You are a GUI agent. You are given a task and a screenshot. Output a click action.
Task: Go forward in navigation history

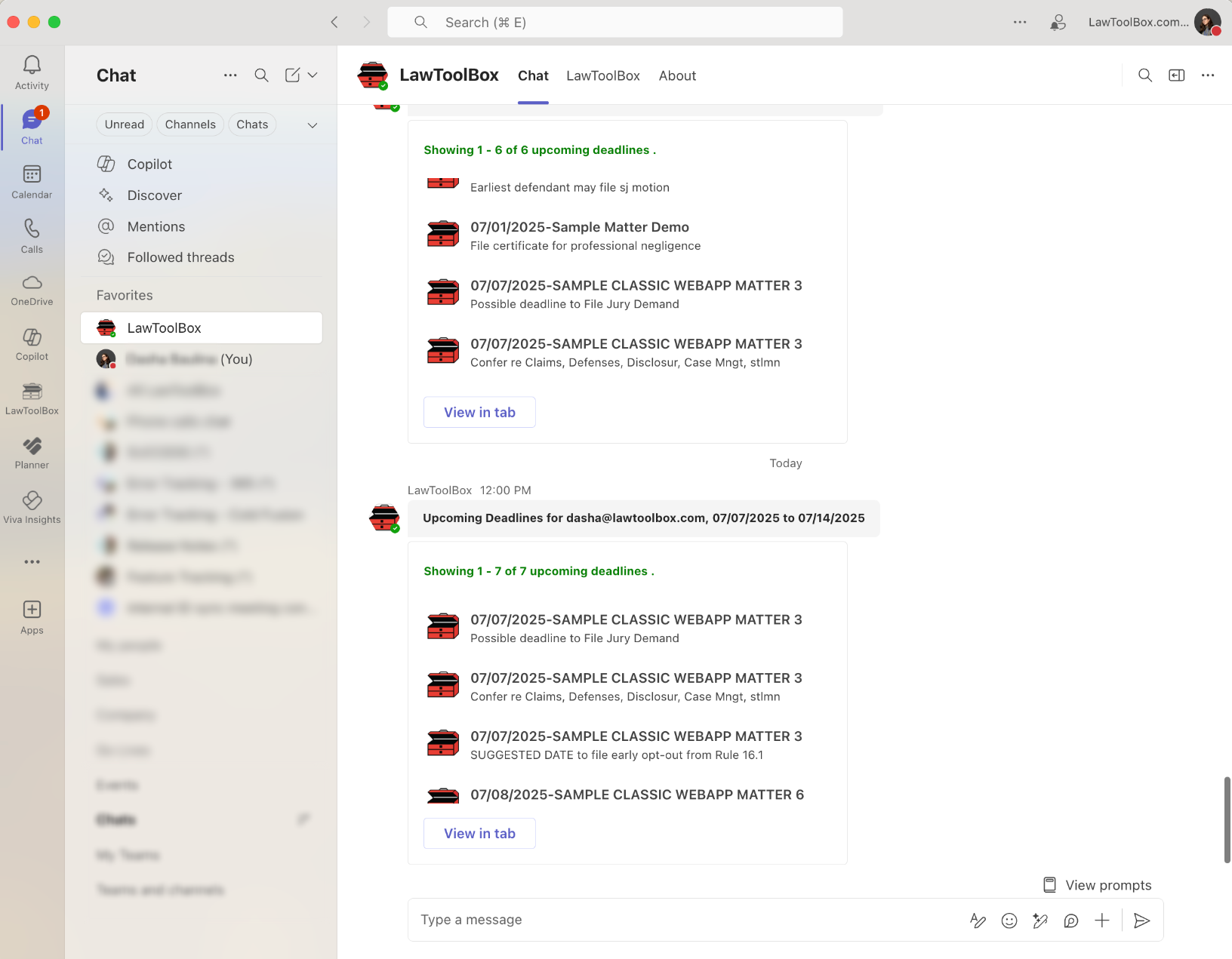[x=366, y=22]
